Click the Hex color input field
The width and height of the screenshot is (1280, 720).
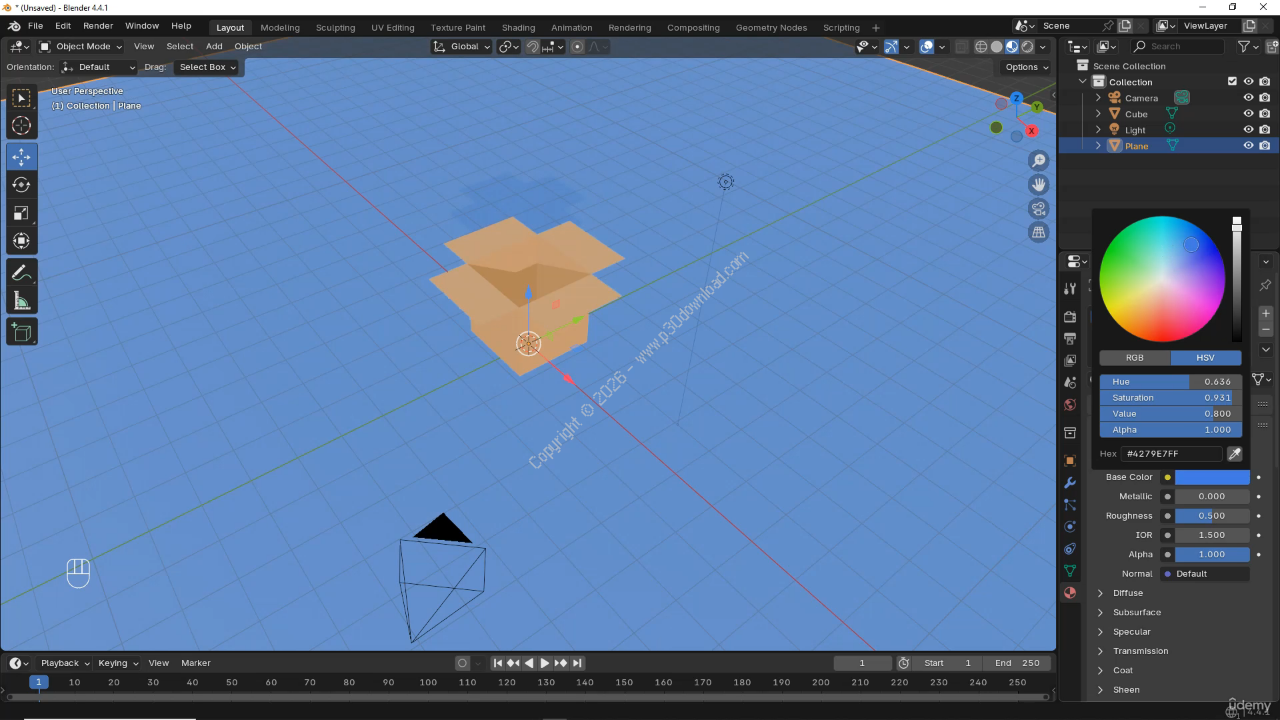[1171, 454]
